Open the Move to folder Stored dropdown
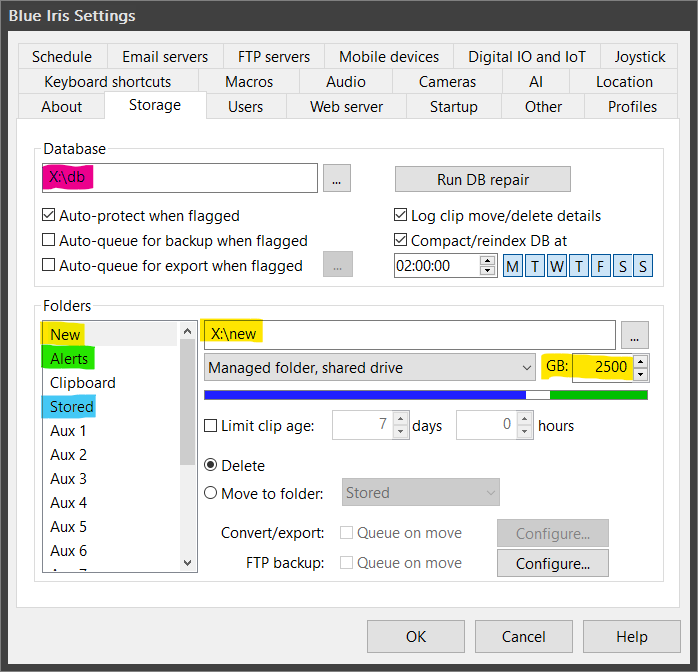This screenshot has height=672, width=698. tap(421, 492)
